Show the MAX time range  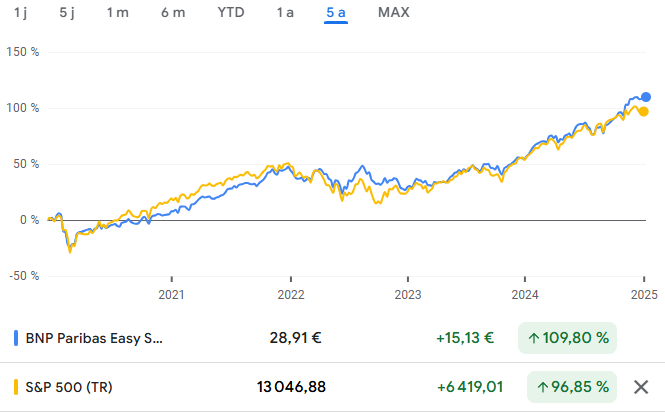click(x=393, y=13)
